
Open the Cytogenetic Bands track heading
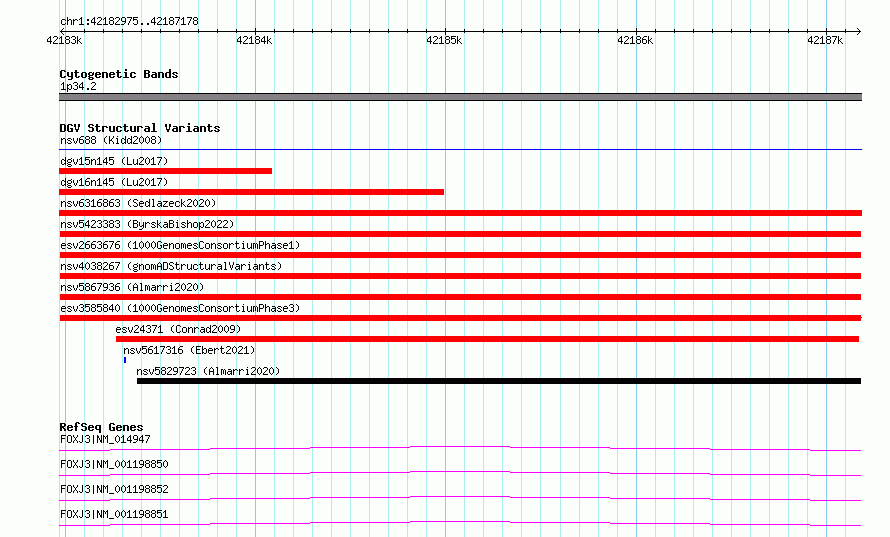pos(119,74)
